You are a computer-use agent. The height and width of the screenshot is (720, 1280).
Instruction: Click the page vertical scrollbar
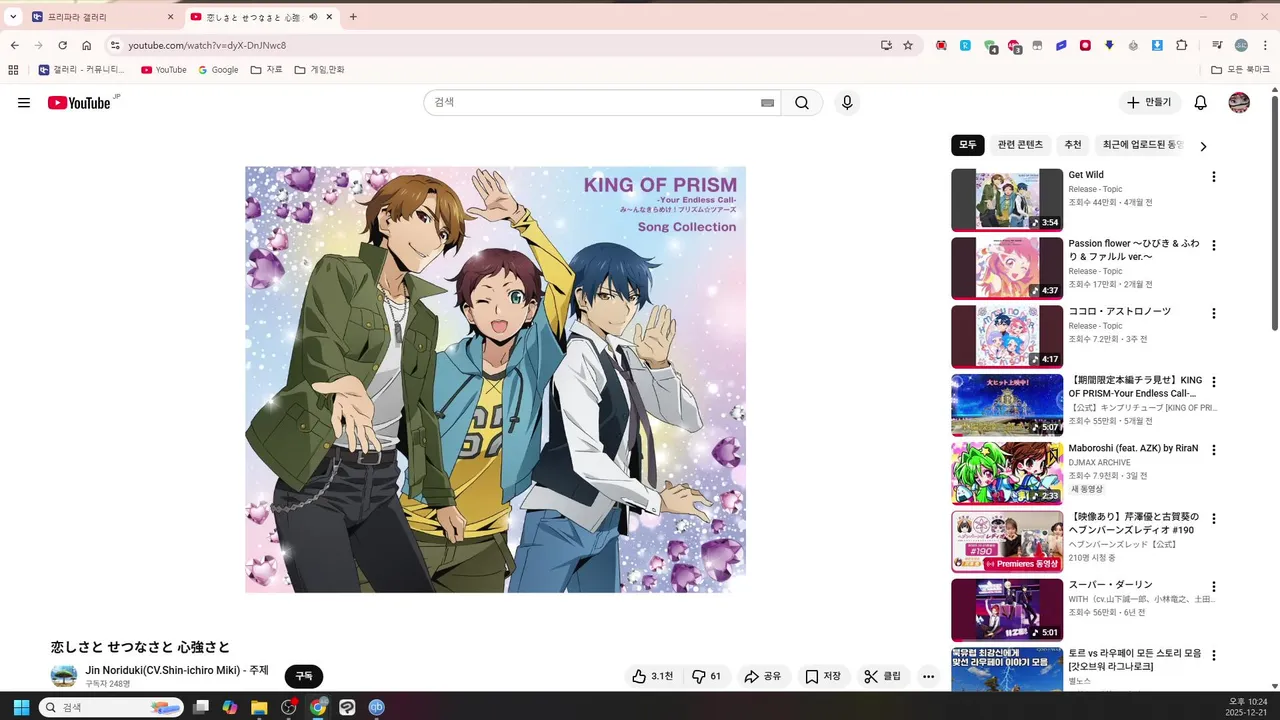[x=1275, y=212]
